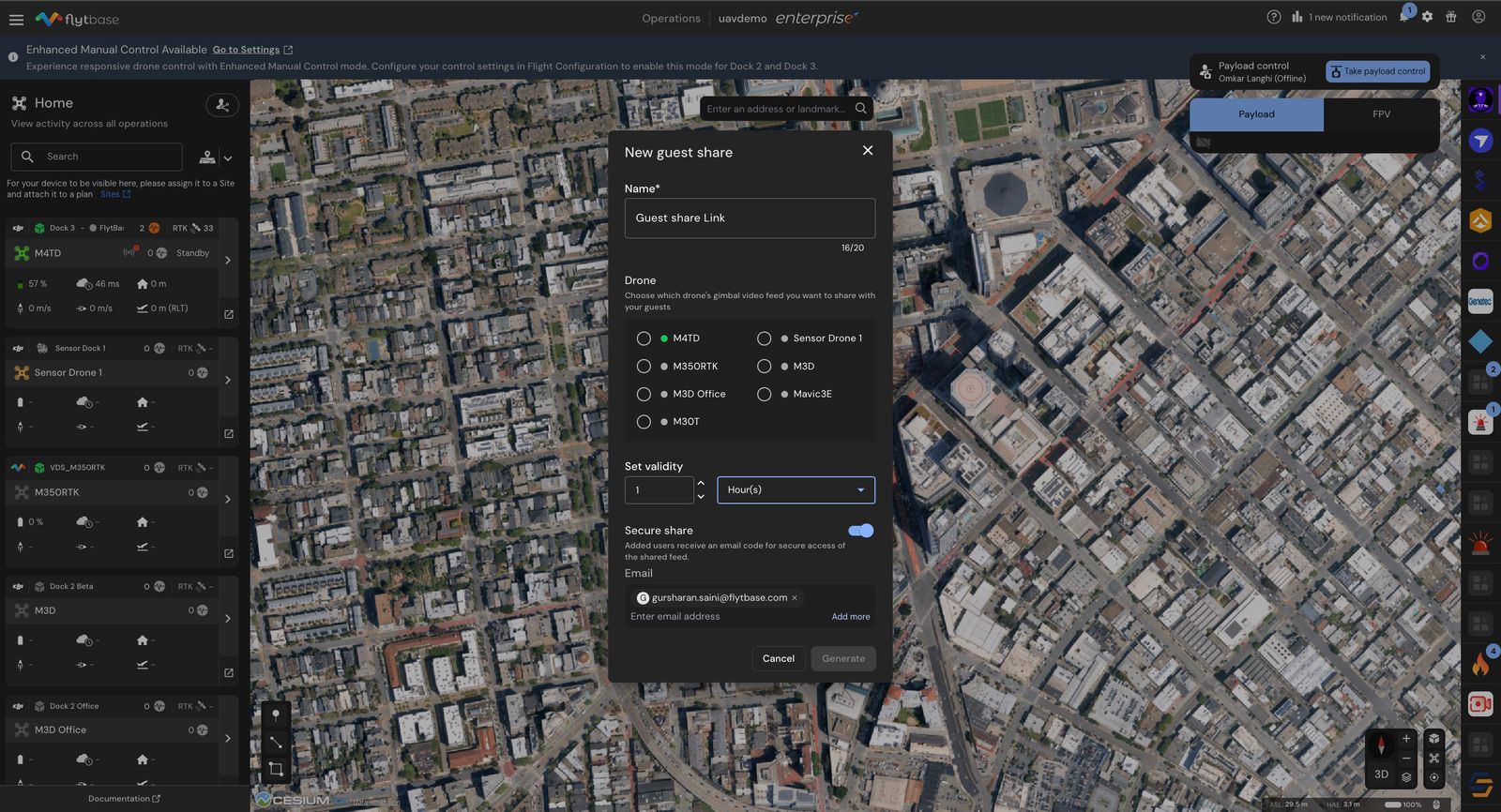Turn off the Secure share toggle

[x=861, y=531]
